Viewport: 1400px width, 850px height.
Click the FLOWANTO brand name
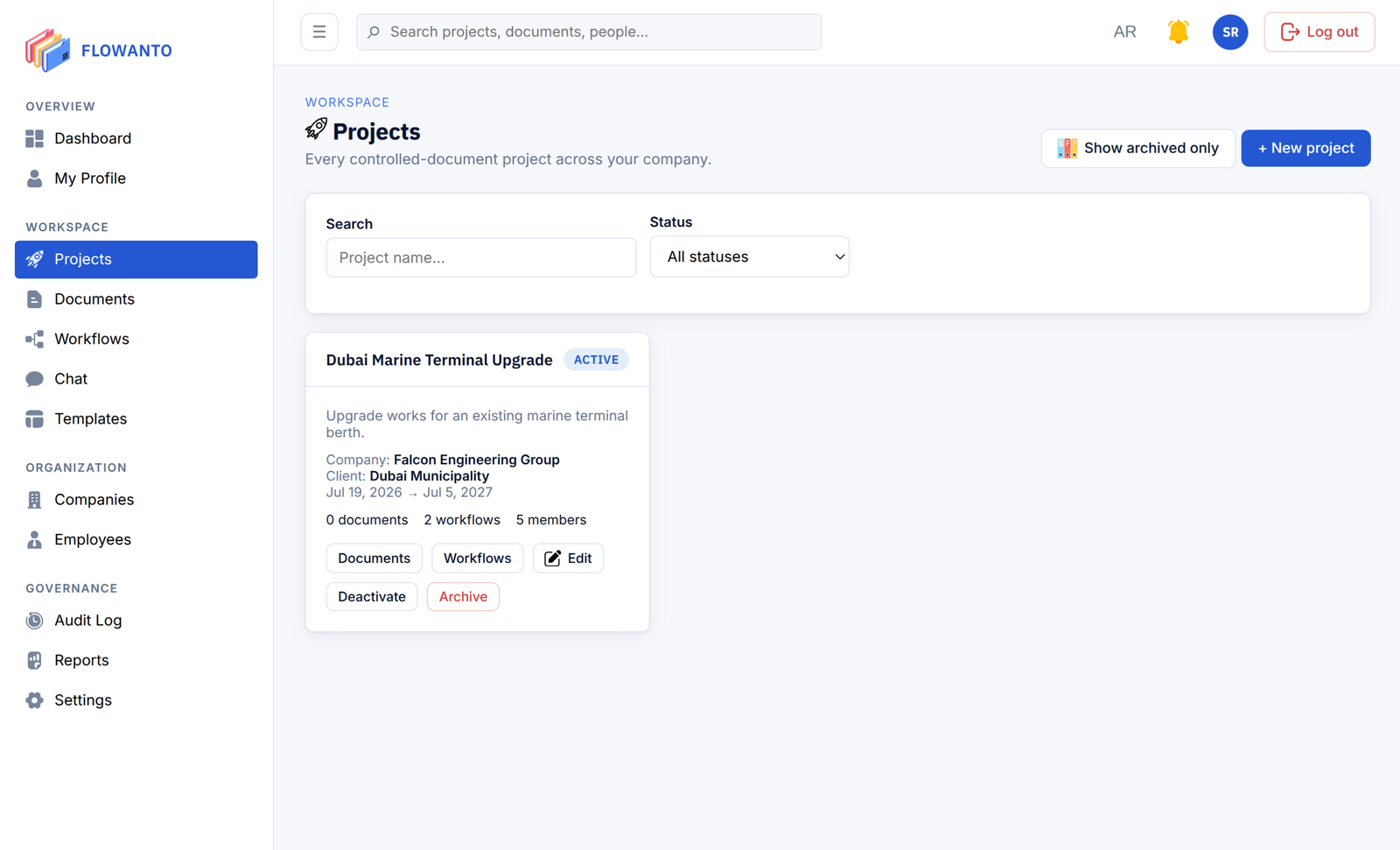point(126,51)
